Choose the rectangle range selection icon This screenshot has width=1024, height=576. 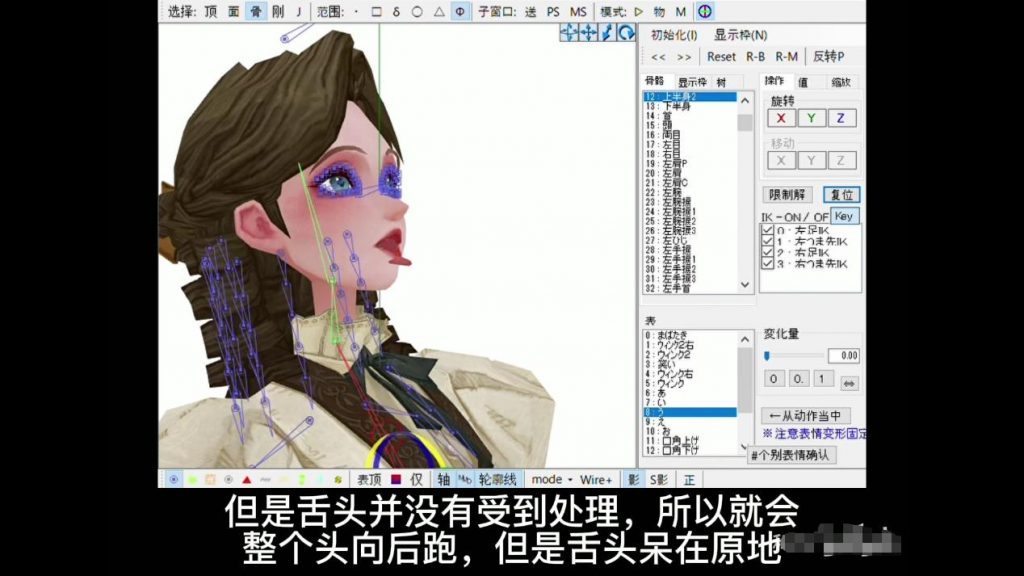(377, 12)
